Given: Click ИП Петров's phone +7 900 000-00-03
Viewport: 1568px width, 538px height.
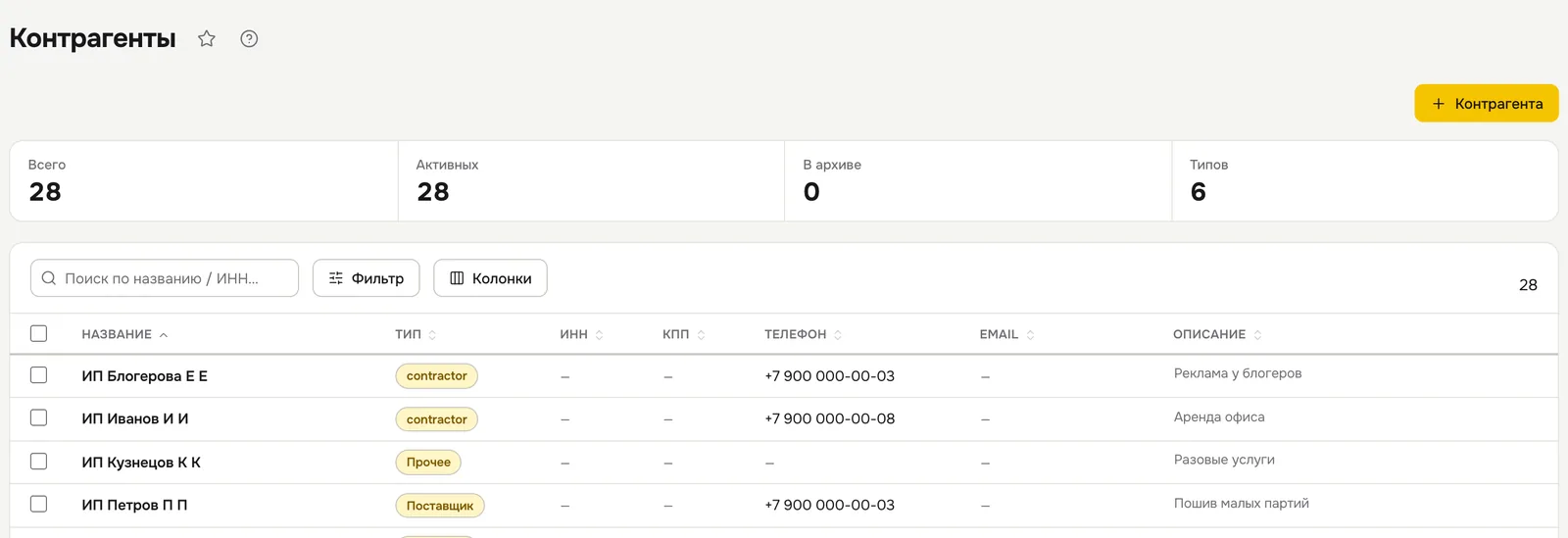Looking at the screenshot, I should click(829, 505).
